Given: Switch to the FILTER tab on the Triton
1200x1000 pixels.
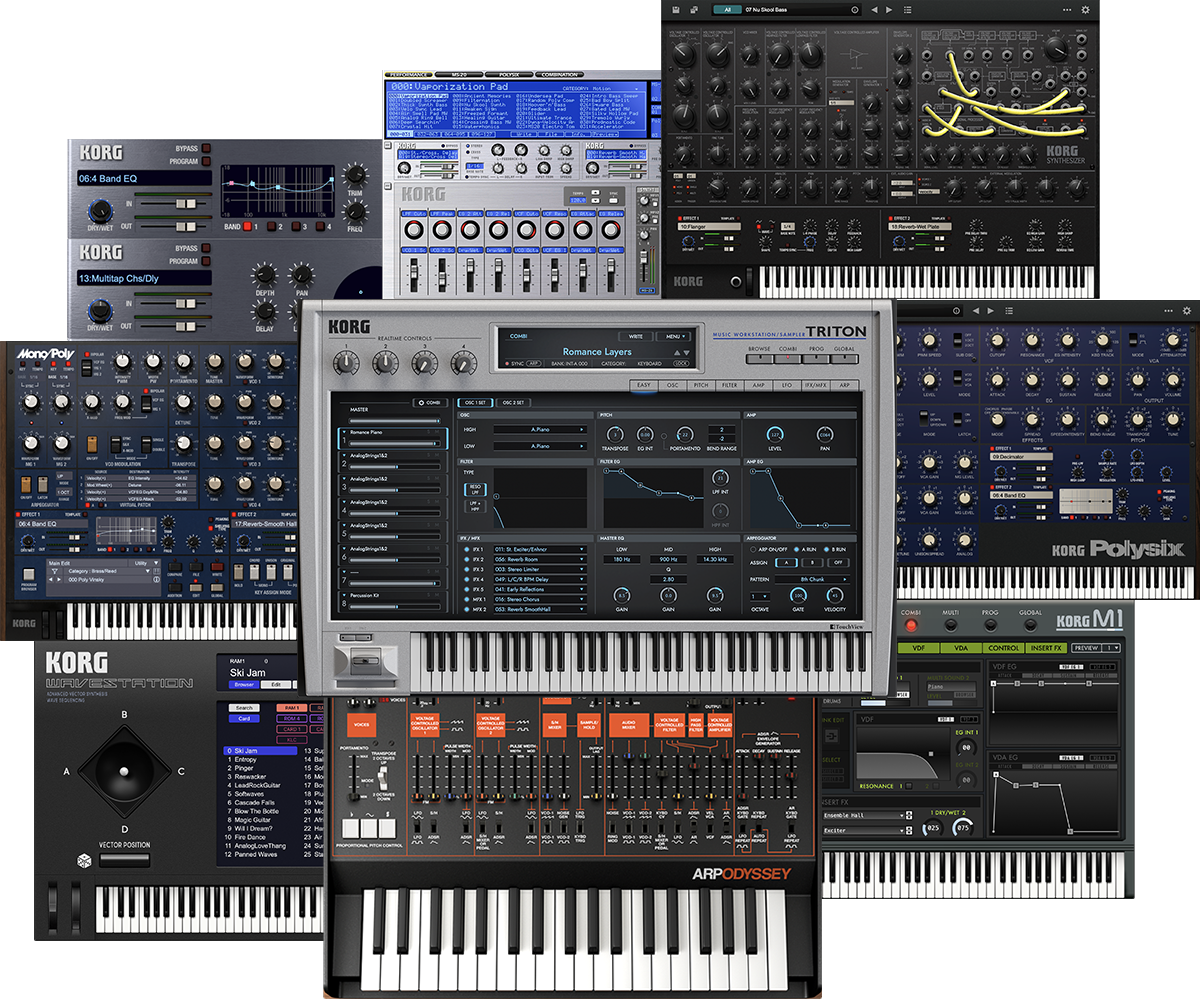Looking at the screenshot, I should pyautogui.click(x=728, y=385).
